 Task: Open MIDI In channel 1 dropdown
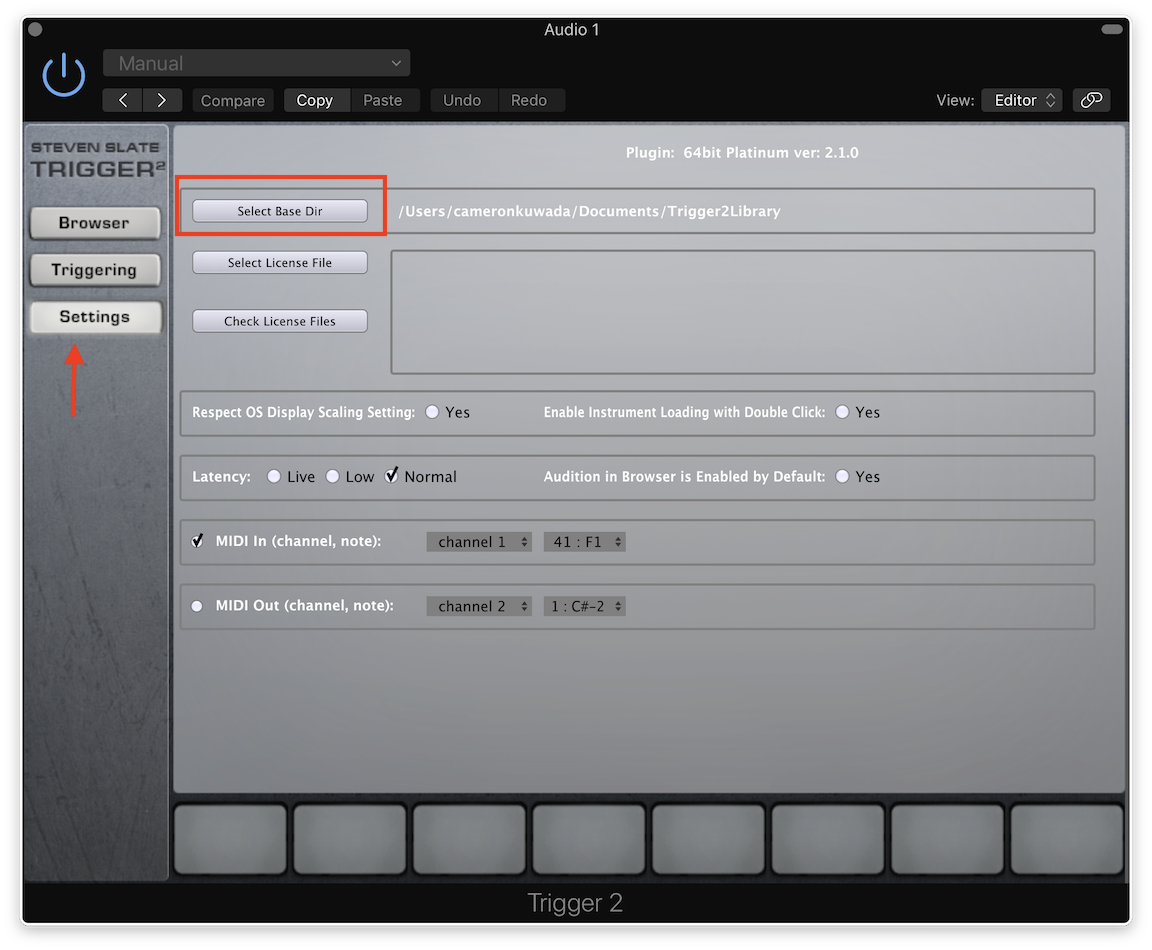coord(479,542)
